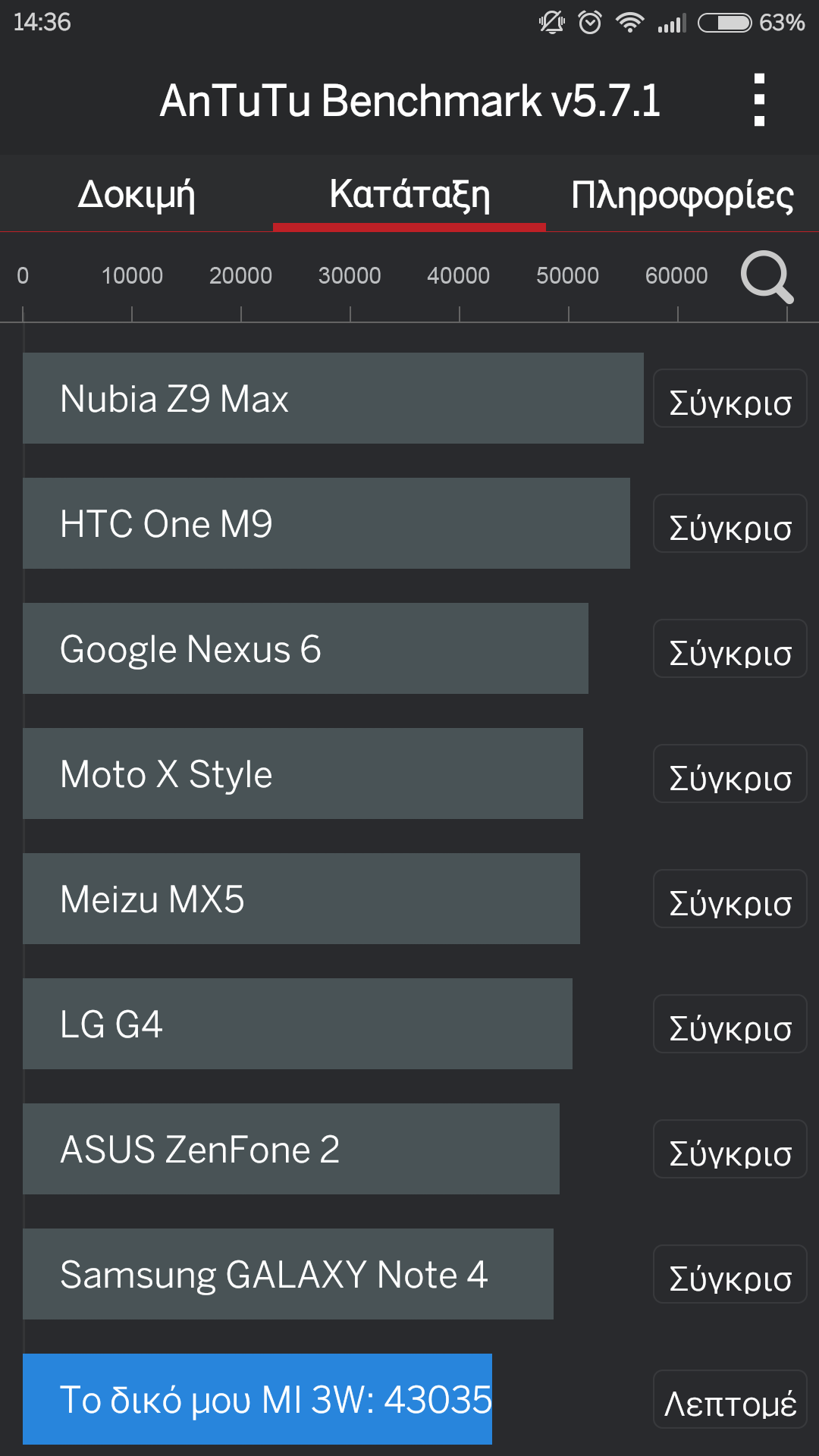The height and width of the screenshot is (1456, 819).
Task: Tap the blue MI 3W score bar
Action: [257, 1399]
